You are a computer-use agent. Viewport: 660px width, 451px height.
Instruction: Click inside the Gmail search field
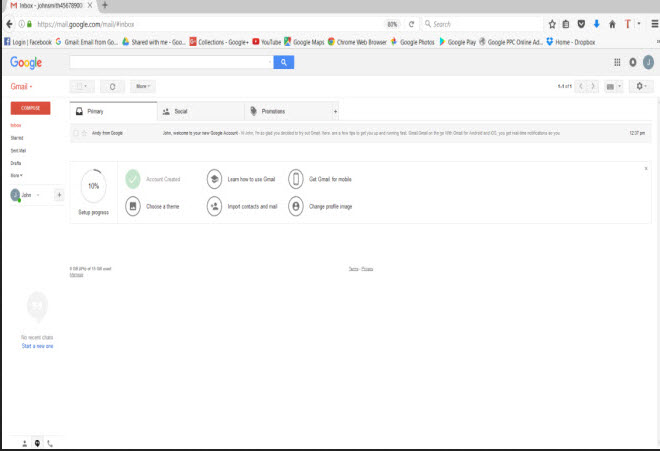170,62
